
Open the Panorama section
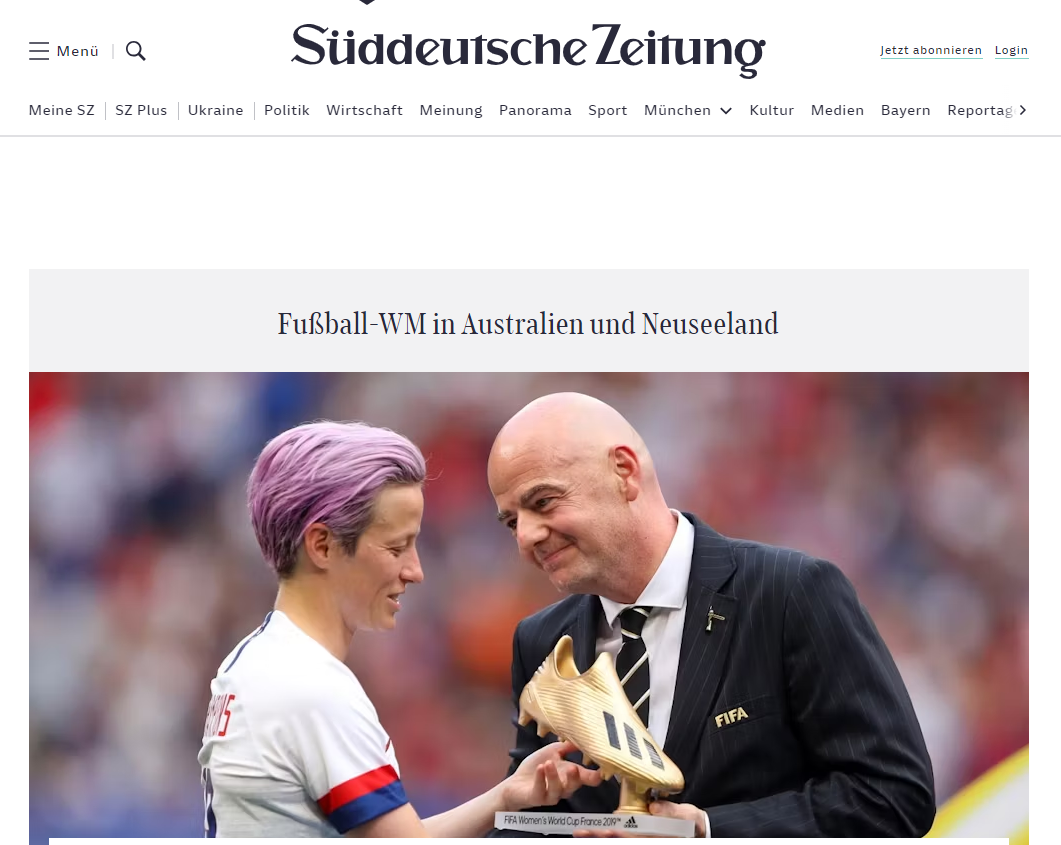(x=535, y=110)
